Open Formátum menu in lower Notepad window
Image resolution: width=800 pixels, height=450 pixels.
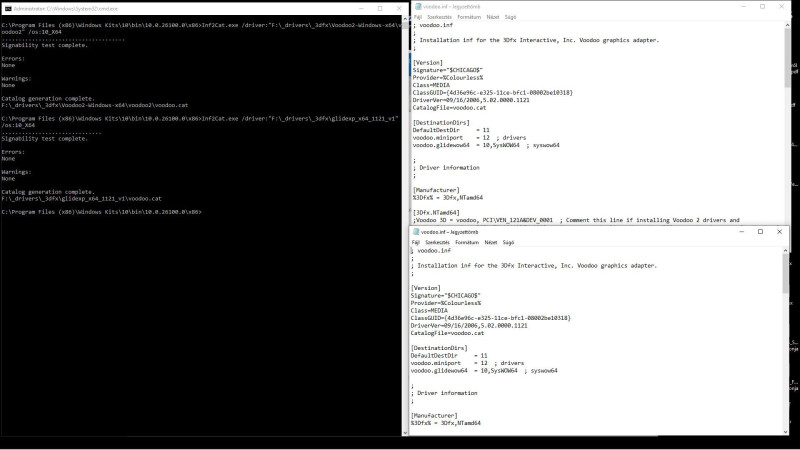pos(467,242)
